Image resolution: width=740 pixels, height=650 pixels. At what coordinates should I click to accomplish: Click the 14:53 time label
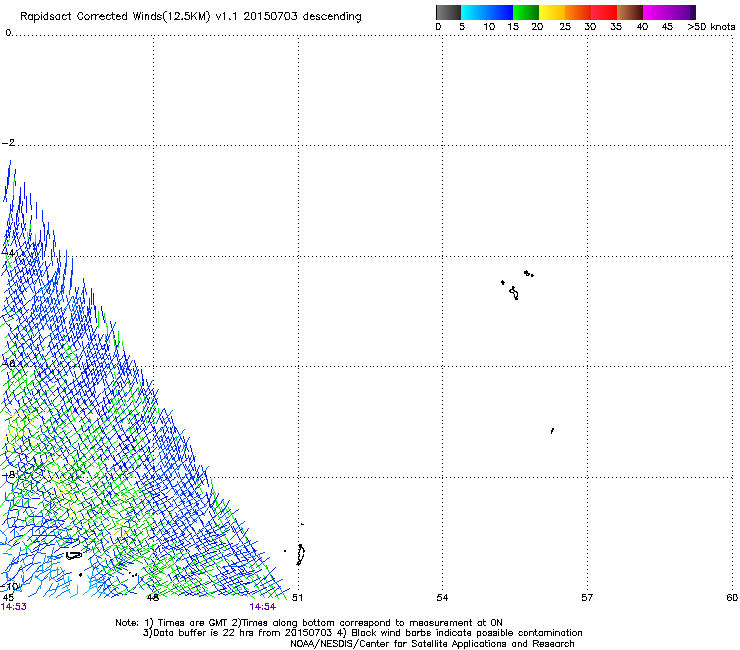pos(14,607)
